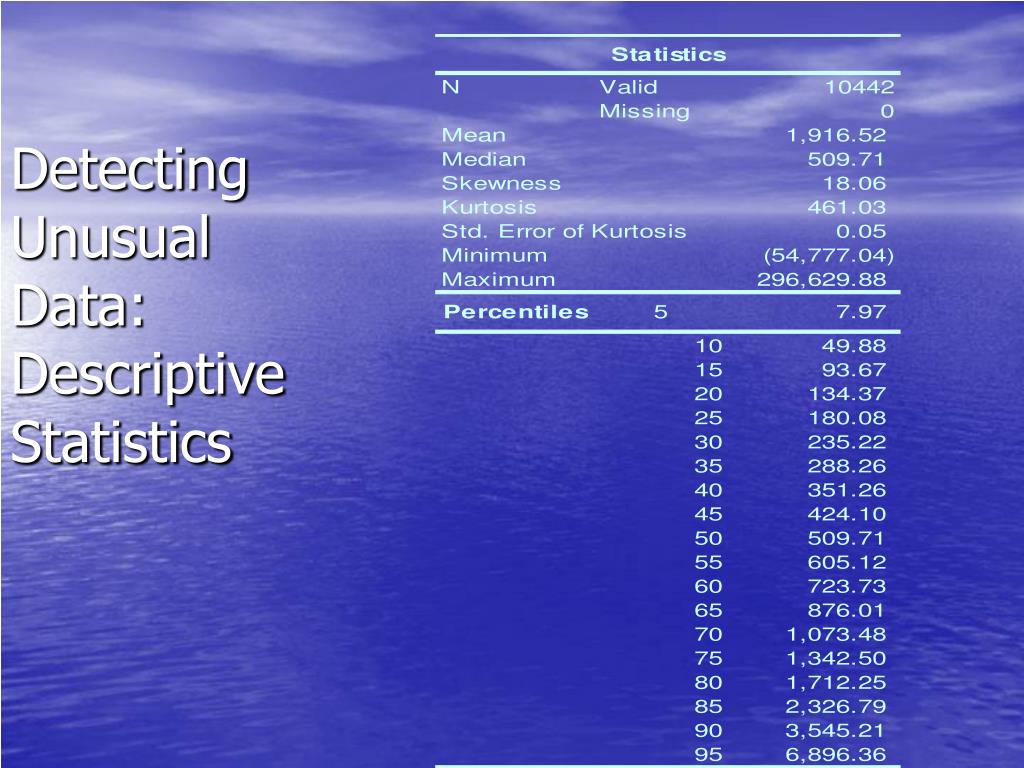Click the Kurtosis value 461.03
This screenshot has width=1024, height=768.
847,208
